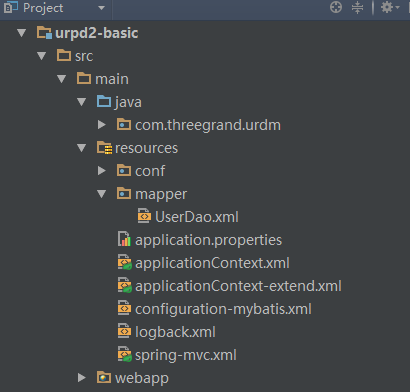Select the logback.xml file name
The image size is (410, 392).
click(x=175, y=332)
